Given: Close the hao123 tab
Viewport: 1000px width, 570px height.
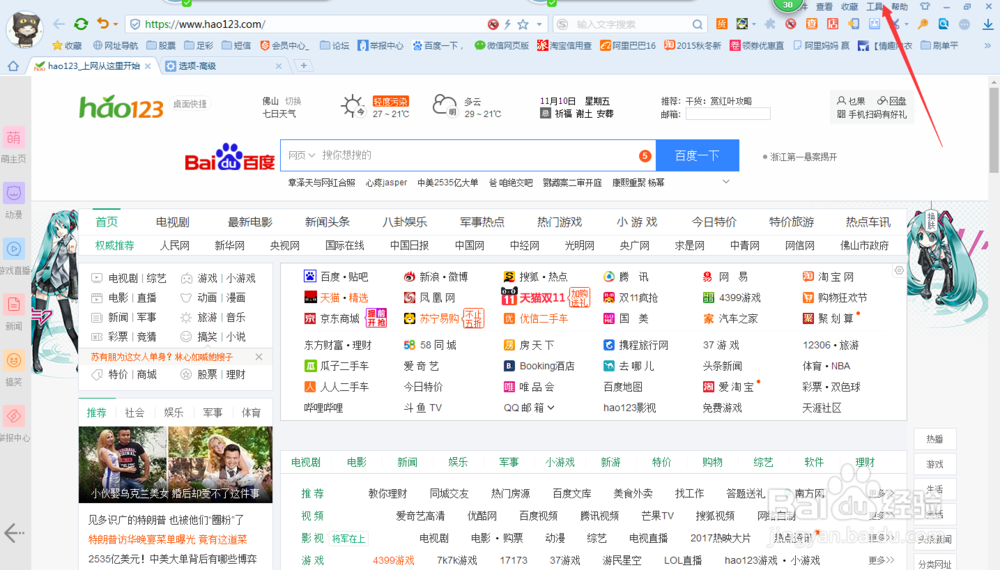Looking at the screenshot, I should [148, 66].
